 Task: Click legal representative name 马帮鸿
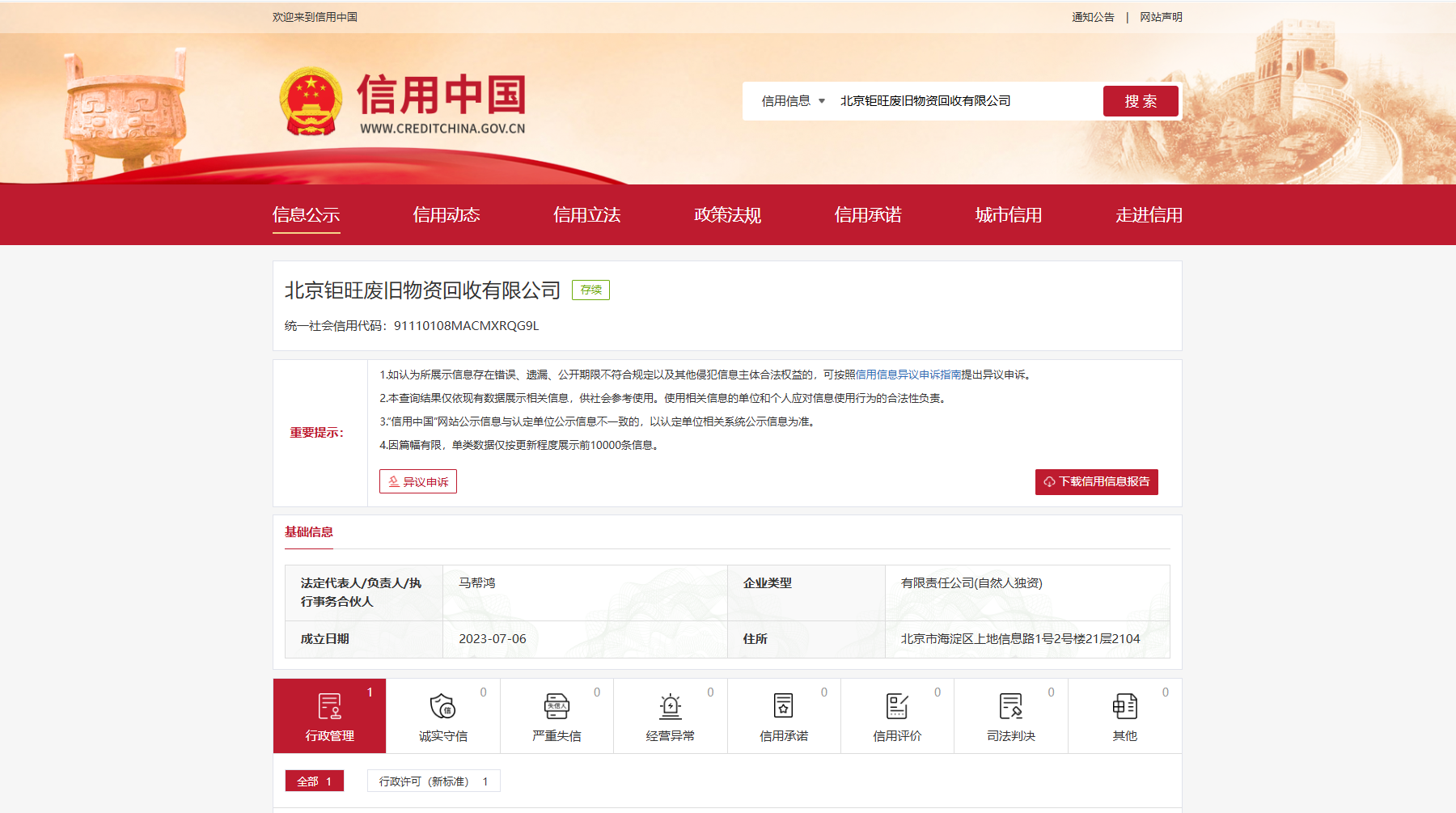[x=477, y=582]
